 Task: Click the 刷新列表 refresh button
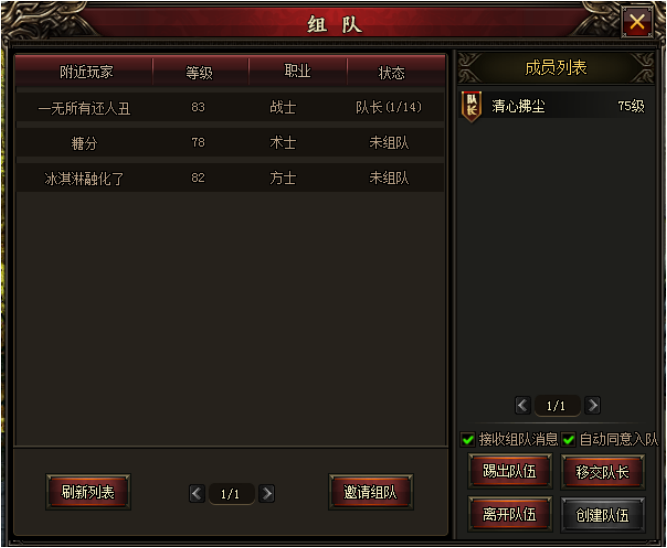[x=88, y=492]
